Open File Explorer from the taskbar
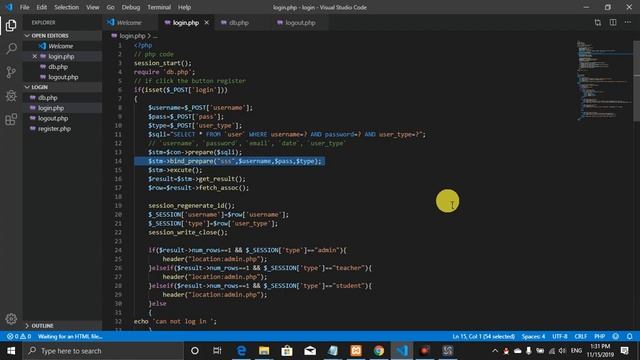 pyautogui.click(x=264, y=351)
